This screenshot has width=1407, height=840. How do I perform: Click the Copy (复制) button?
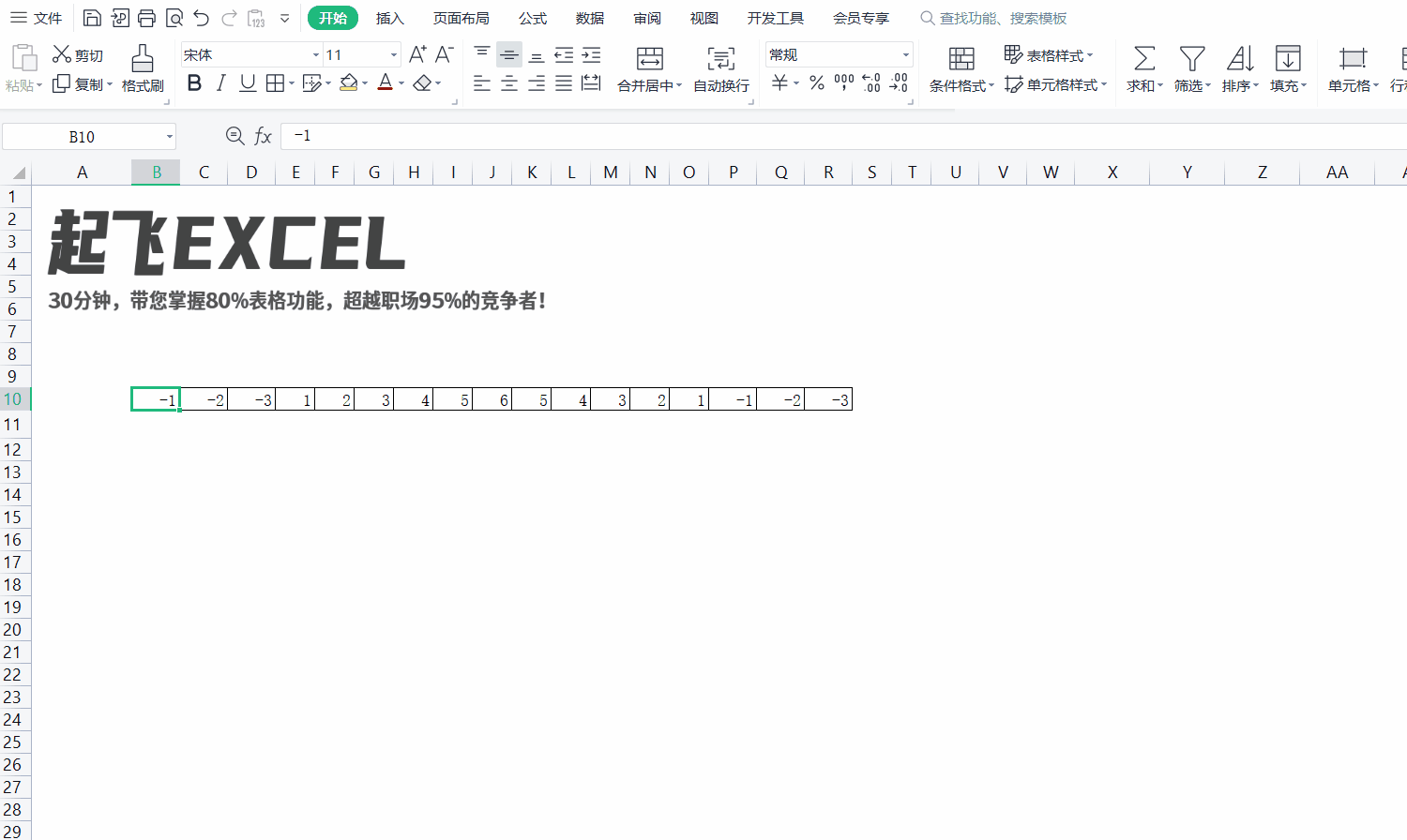coord(82,84)
